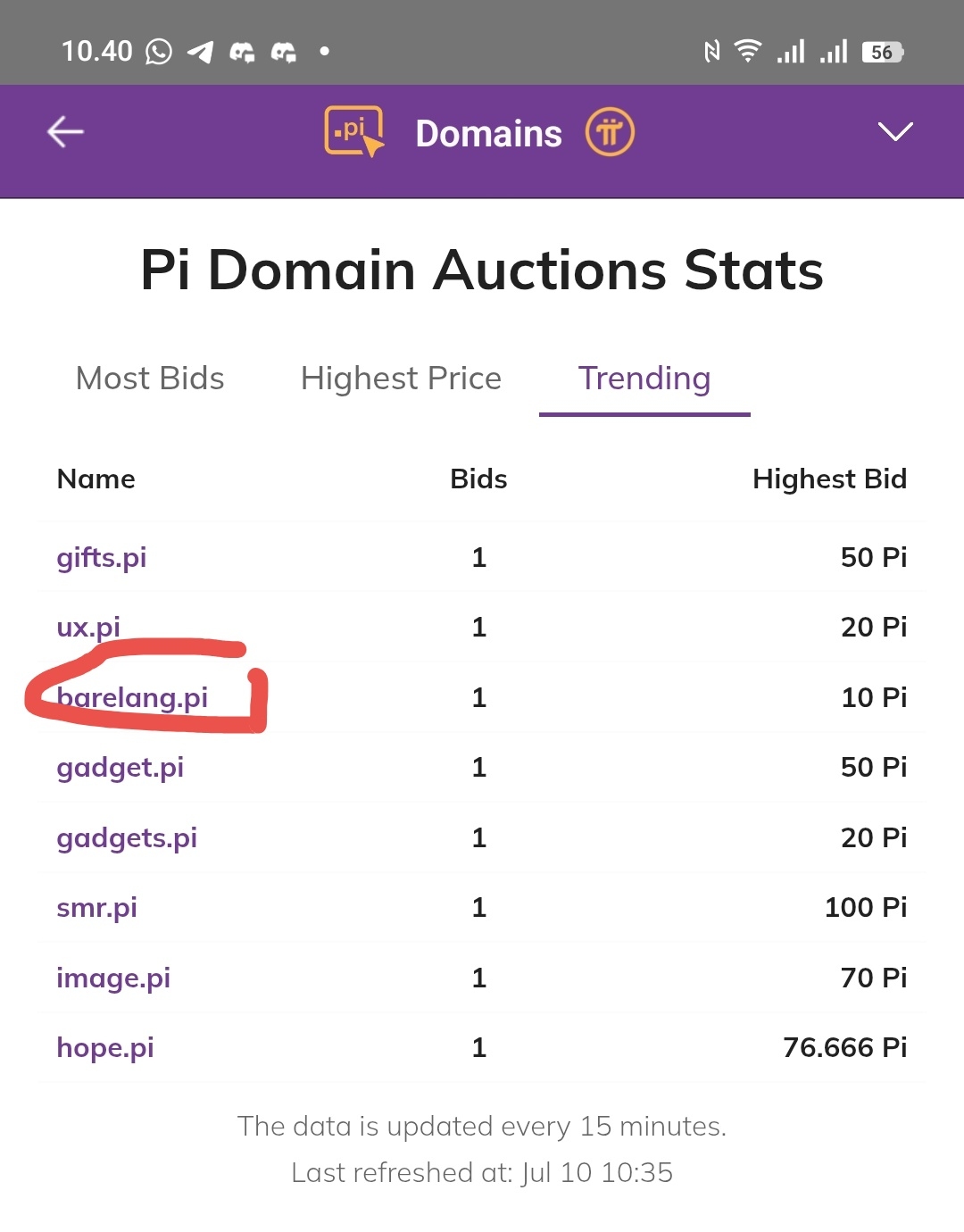Open the circled barelang.pi domain

pyautogui.click(x=132, y=697)
